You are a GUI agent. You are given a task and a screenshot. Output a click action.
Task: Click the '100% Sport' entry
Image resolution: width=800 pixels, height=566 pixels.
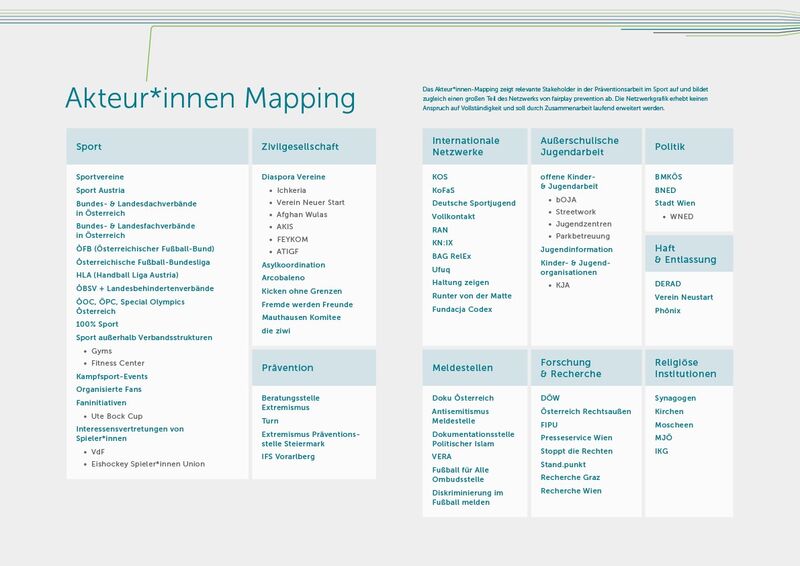pyautogui.click(x=97, y=324)
